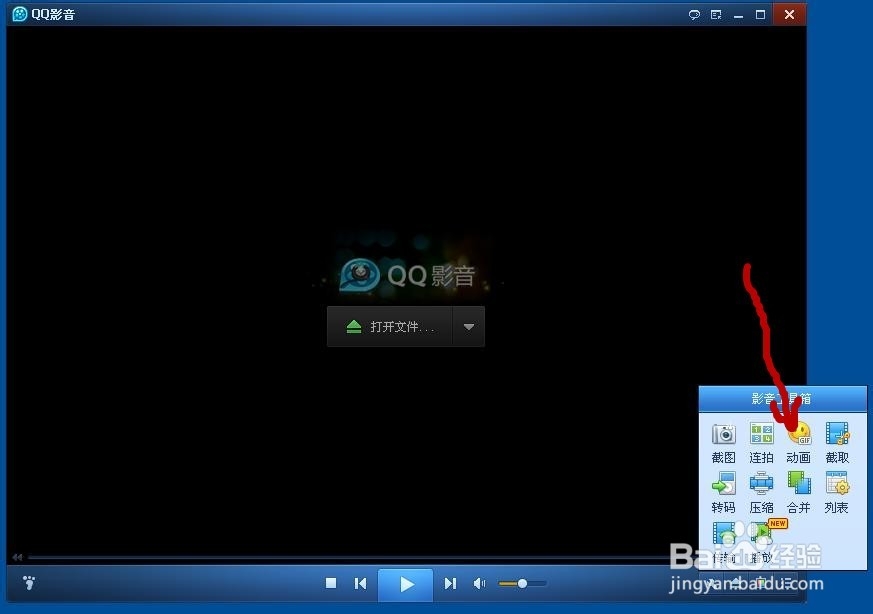
Task: Open the 转码 transcode tool
Action: pyautogui.click(x=723, y=493)
